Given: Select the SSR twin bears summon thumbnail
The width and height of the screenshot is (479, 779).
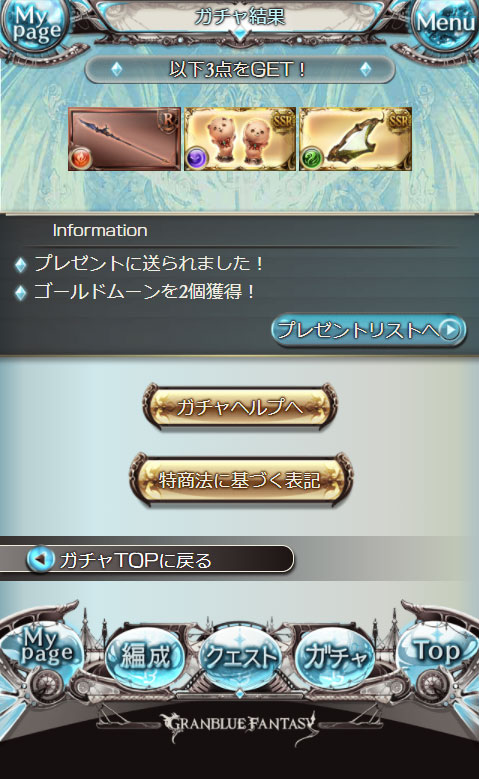Looking at the screenshot, I should pyautogui.click(x=240, y=139).
